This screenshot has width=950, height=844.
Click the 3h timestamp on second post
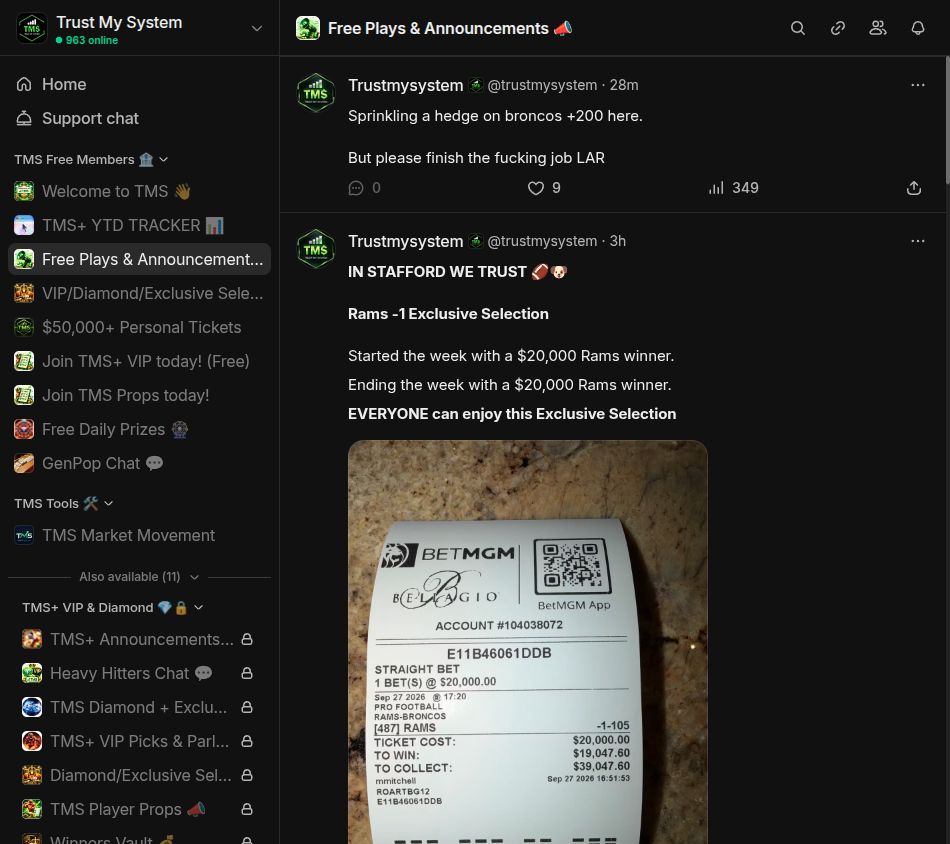(x=617, y=241)
